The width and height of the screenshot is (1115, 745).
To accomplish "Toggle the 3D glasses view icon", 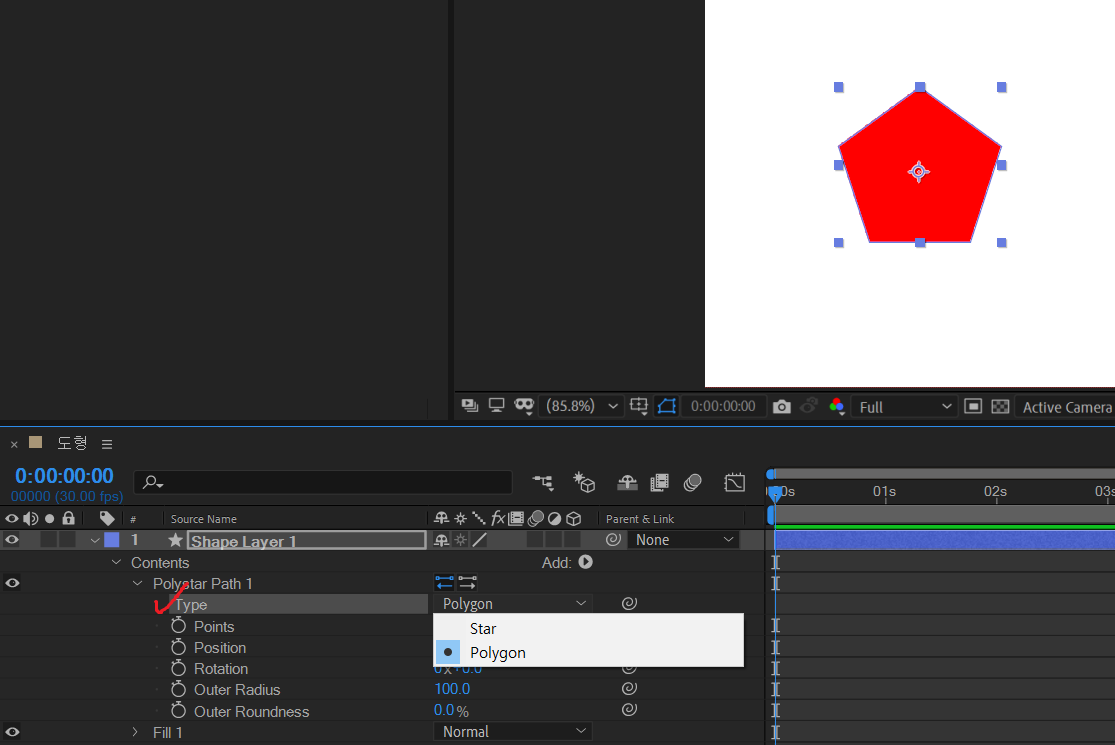I will (x=524, y=406).
